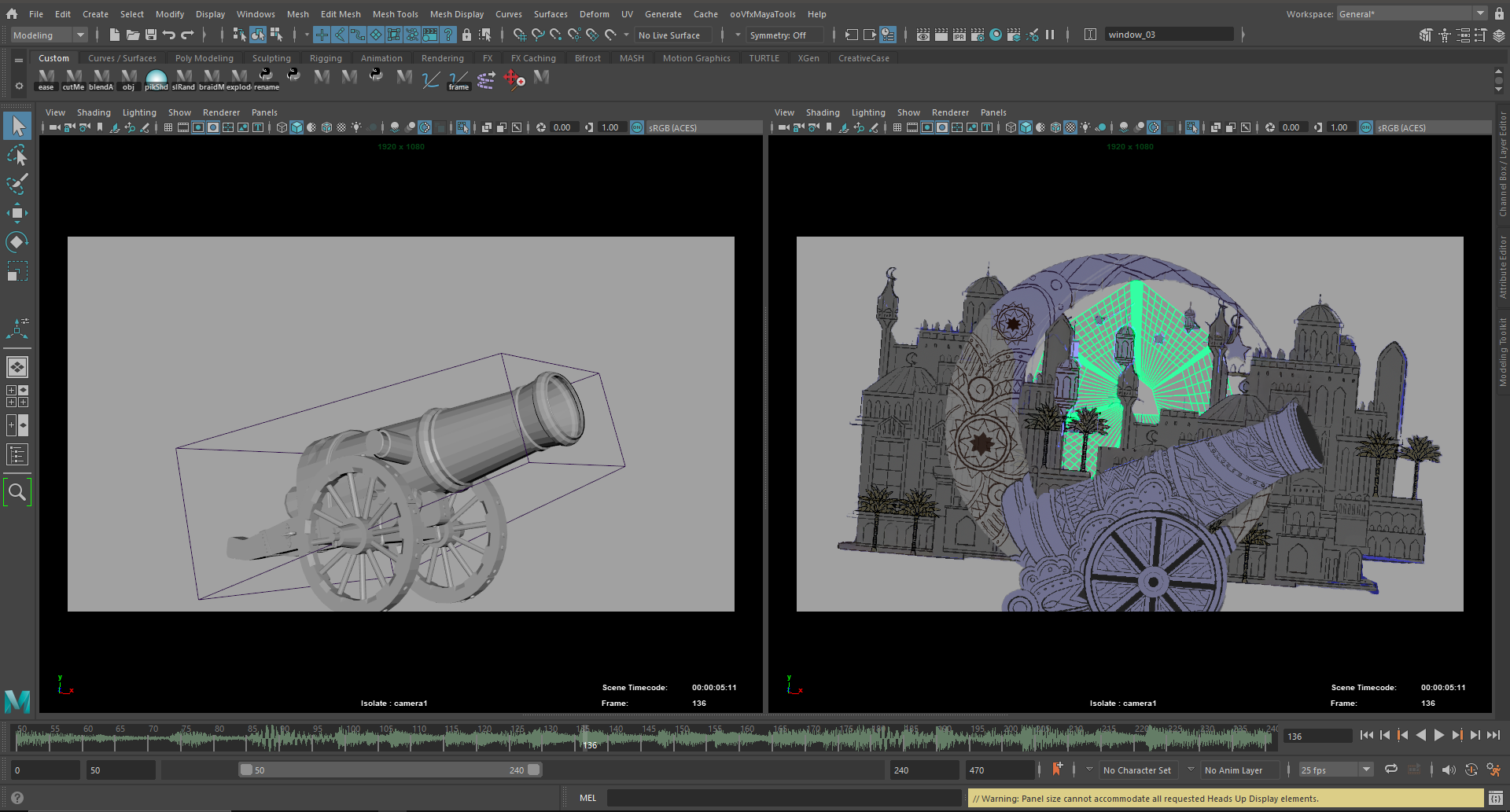Click the Save Scene icon
The width and height of the screenshot is (1510, 812).
pyautogui.click(x=151, y=35)
